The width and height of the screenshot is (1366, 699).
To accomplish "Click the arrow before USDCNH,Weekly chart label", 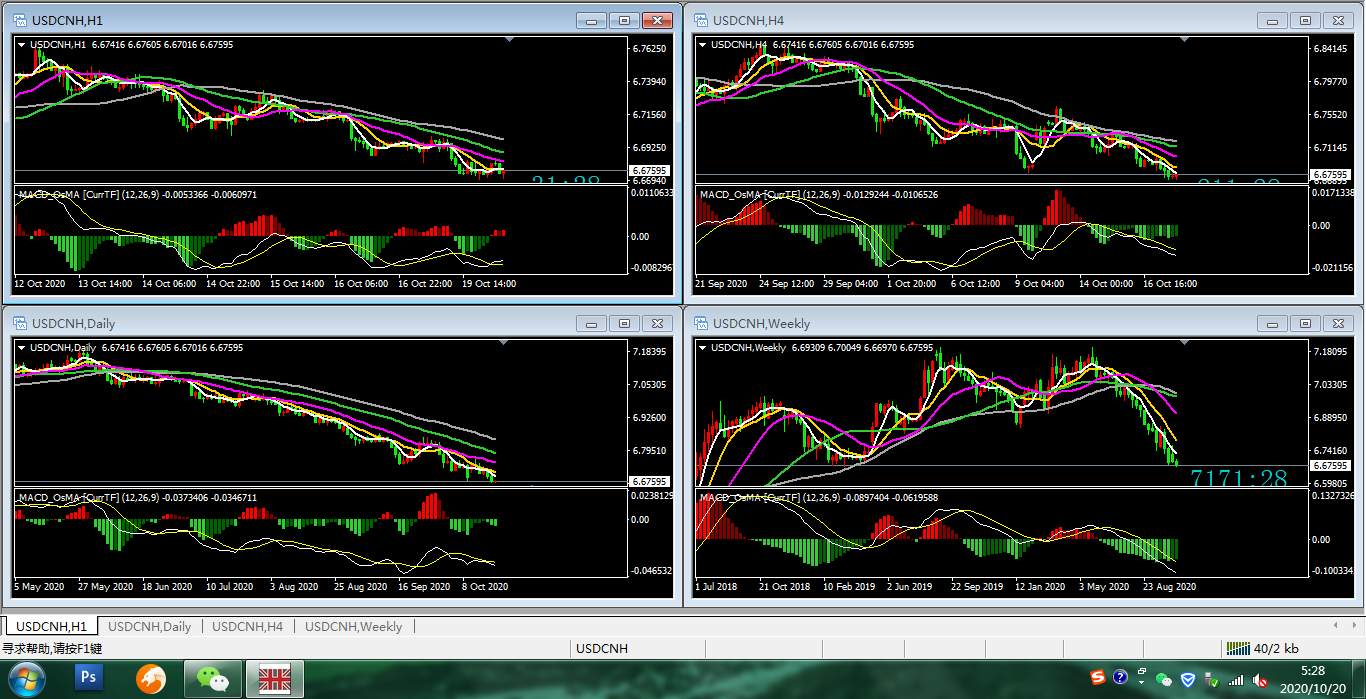I will tap(703, 347).
